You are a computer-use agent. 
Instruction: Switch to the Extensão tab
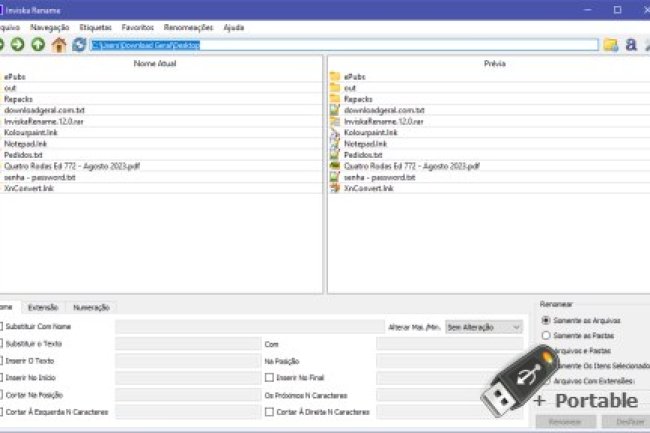click(x=43, y=307)
